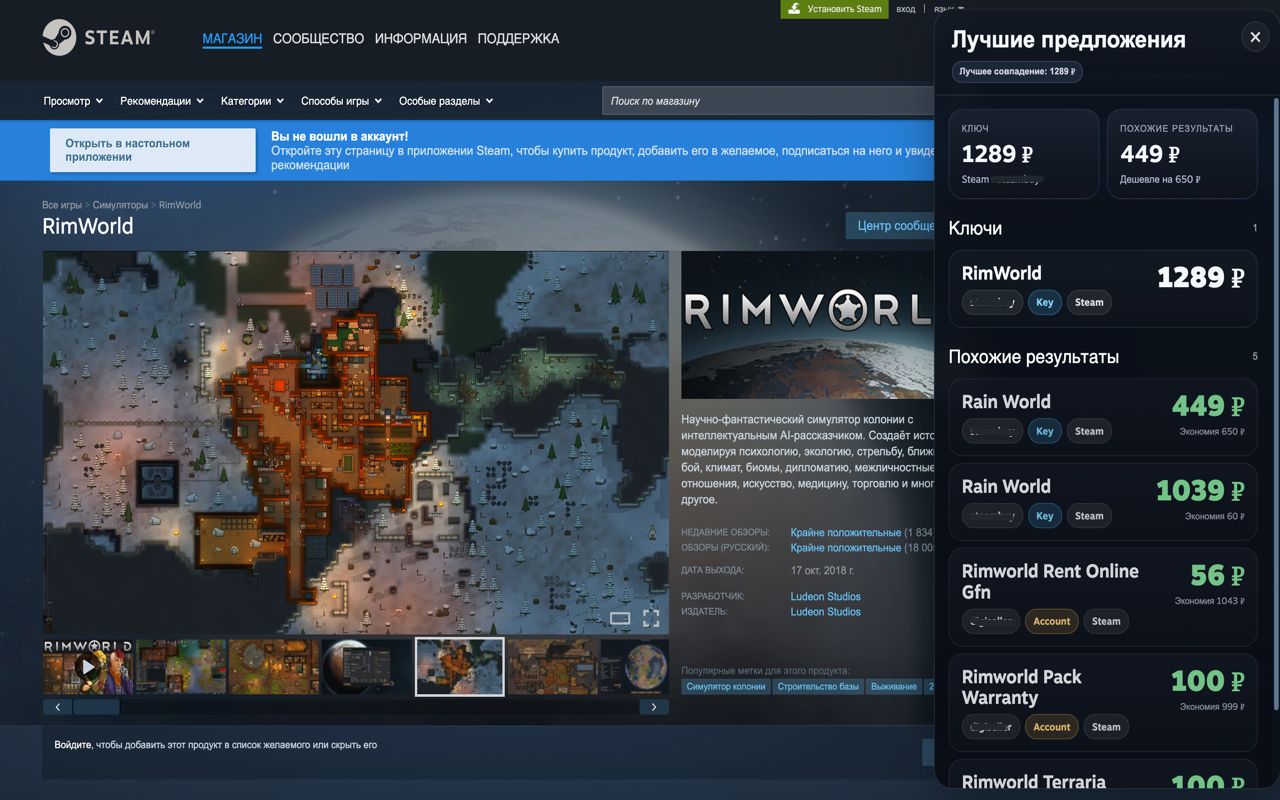The image size is (1280, 800).
Task: Click Открыть в настольном приложении button
Action: 153,150
